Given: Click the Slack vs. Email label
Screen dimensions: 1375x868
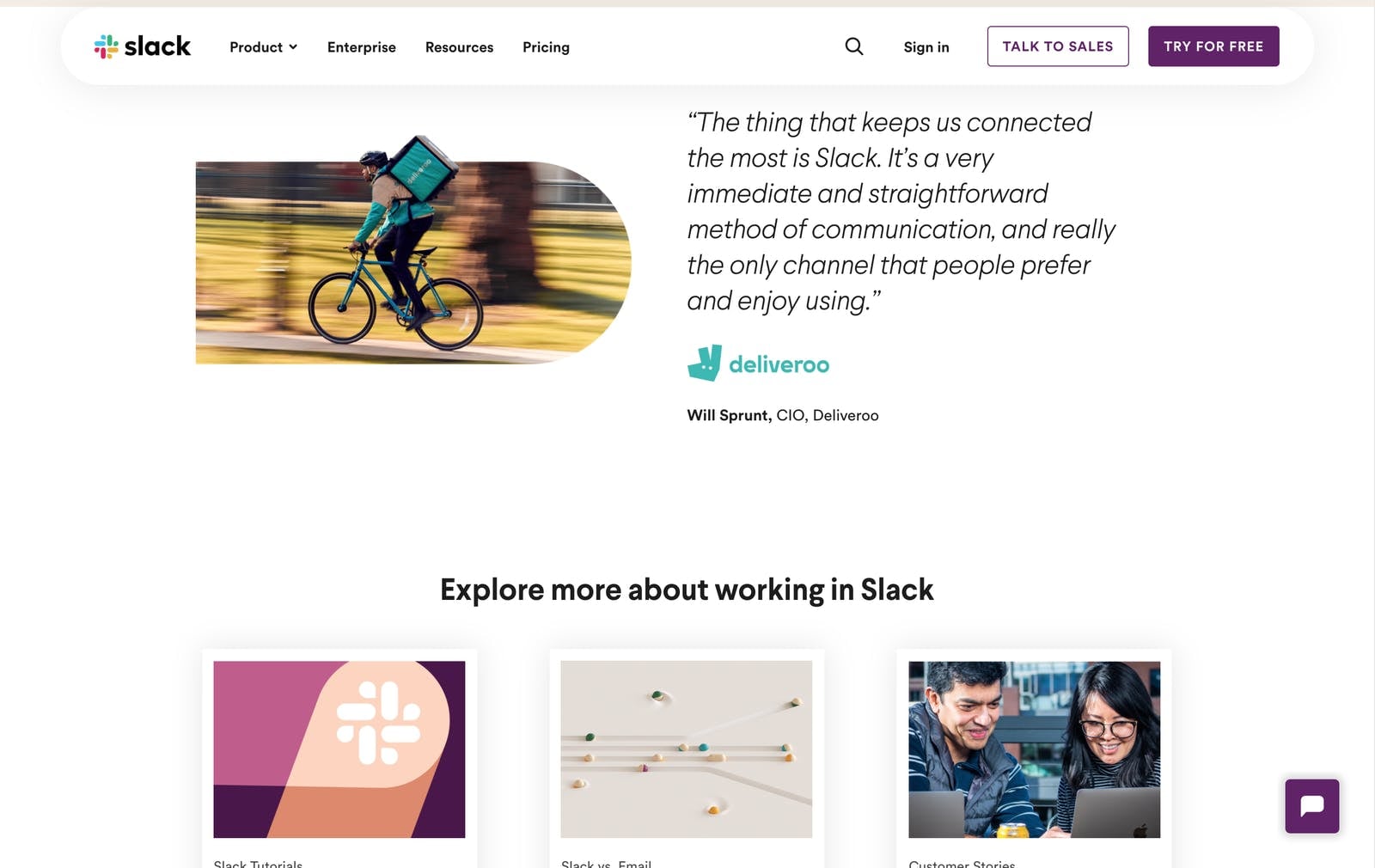Looking at the screenshot, I should pos(606,863).
